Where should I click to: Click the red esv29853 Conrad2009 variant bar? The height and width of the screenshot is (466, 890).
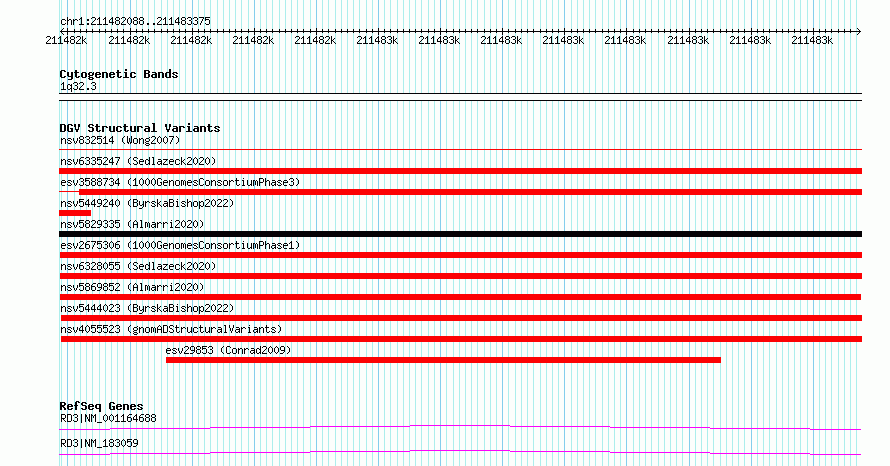click(x=443, y=360)
